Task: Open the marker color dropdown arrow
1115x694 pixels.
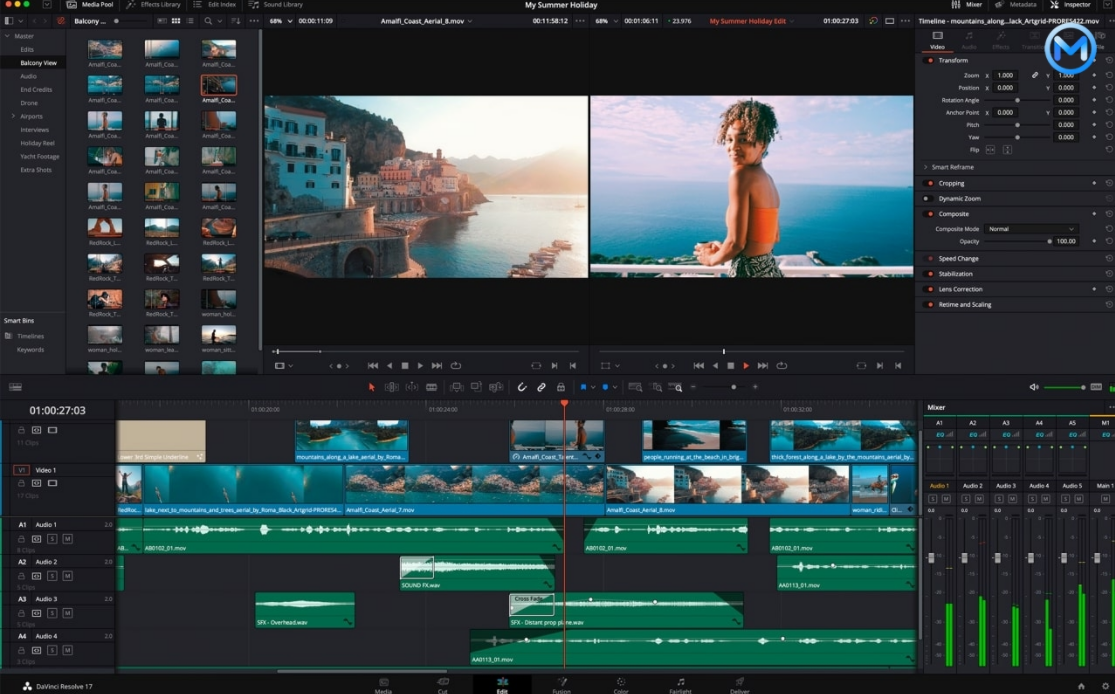Action: (614, 388)
